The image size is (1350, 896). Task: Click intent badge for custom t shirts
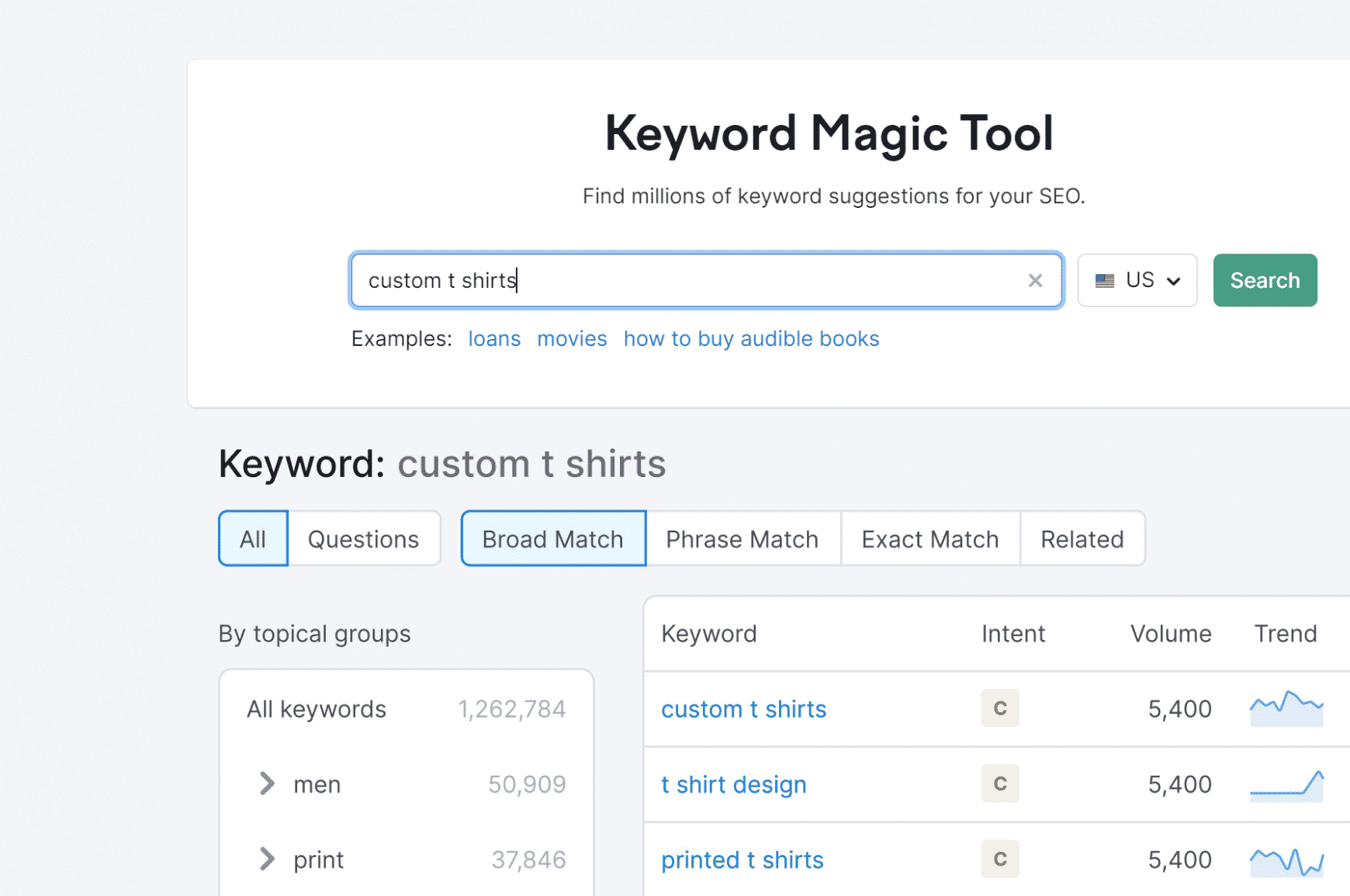(999, 708)
